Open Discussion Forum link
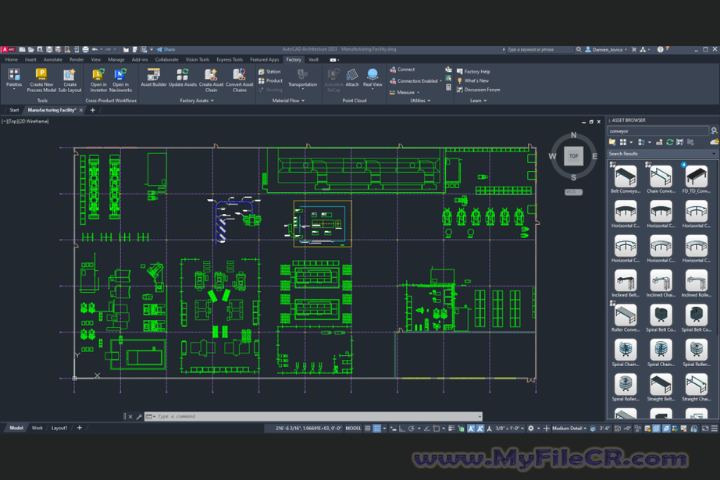 point(478,90)
